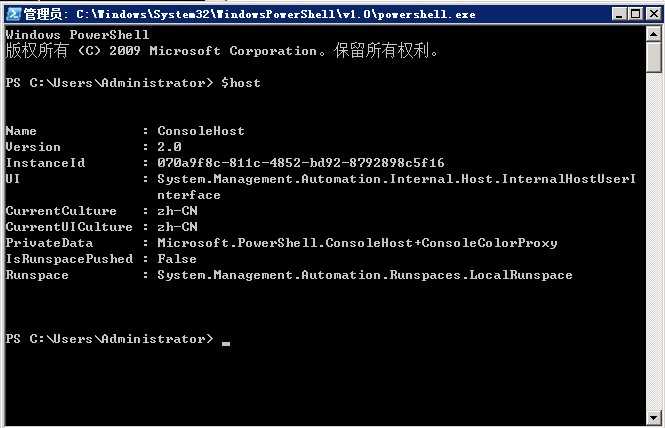
Task: Click the empty scrollbar track below thumb
Action: point(654,242)
